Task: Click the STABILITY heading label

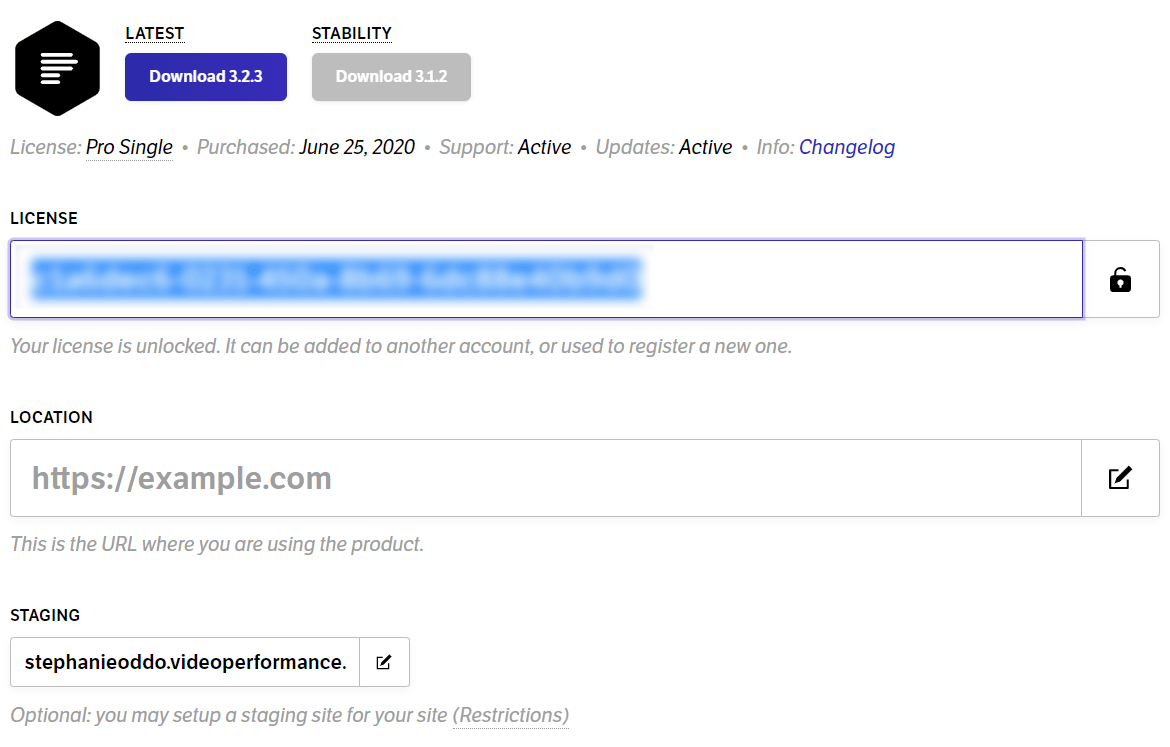Action: [x=351, y=34]
